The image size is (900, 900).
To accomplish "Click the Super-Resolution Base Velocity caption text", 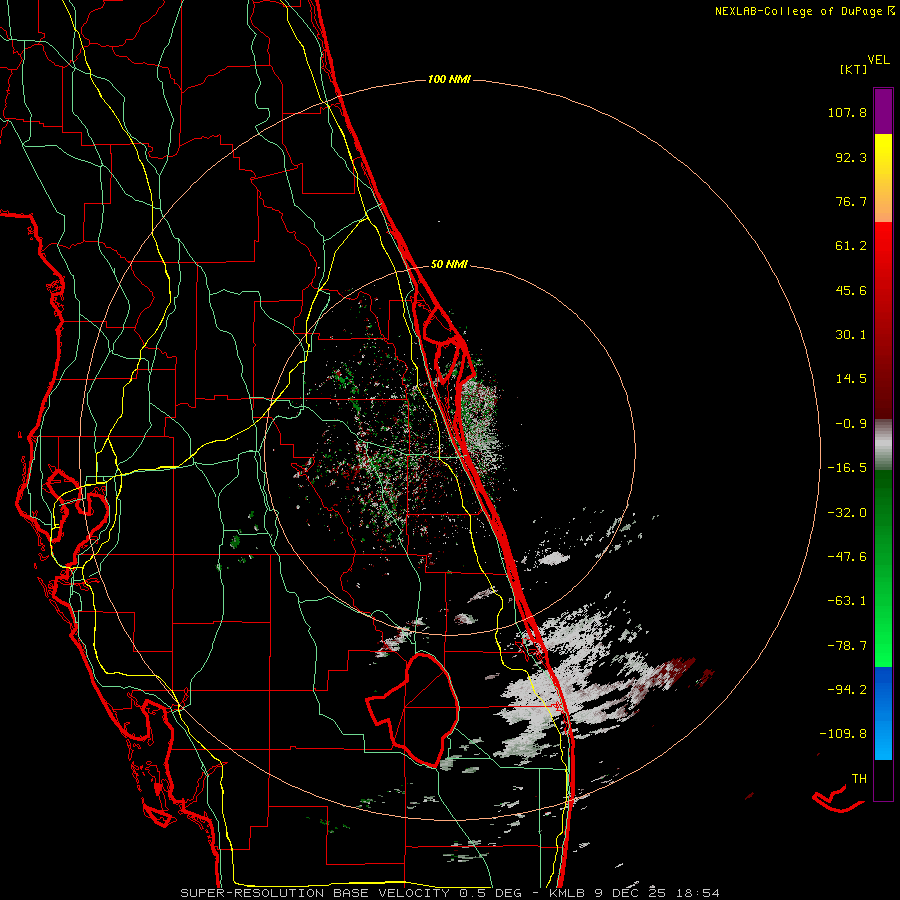I will click(449, 893).
